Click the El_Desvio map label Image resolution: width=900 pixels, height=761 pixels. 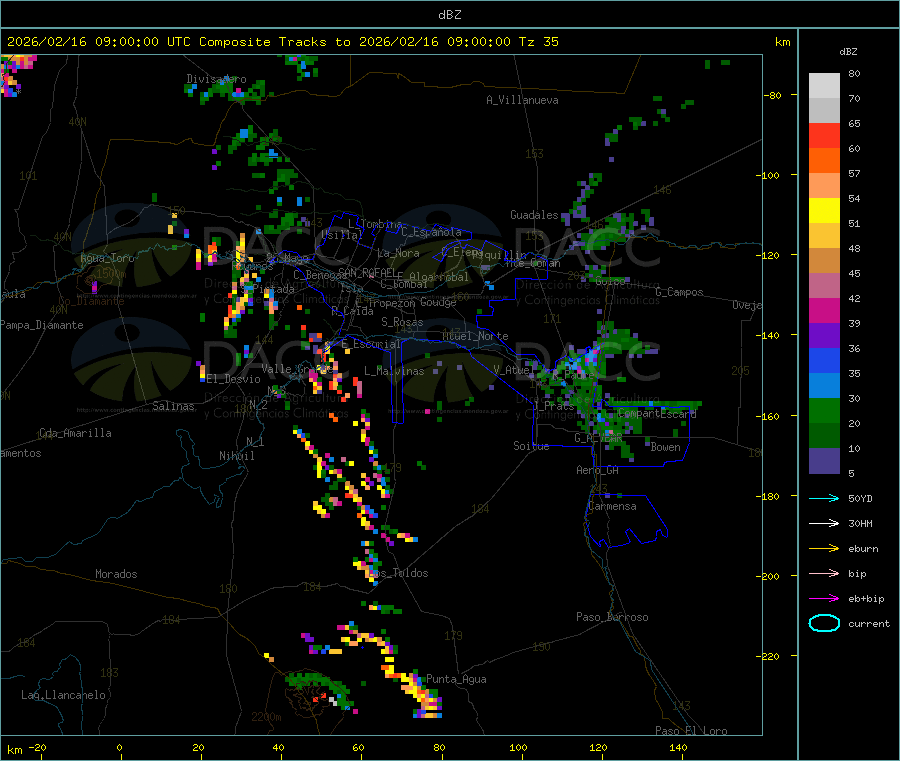tap(233, 379)
